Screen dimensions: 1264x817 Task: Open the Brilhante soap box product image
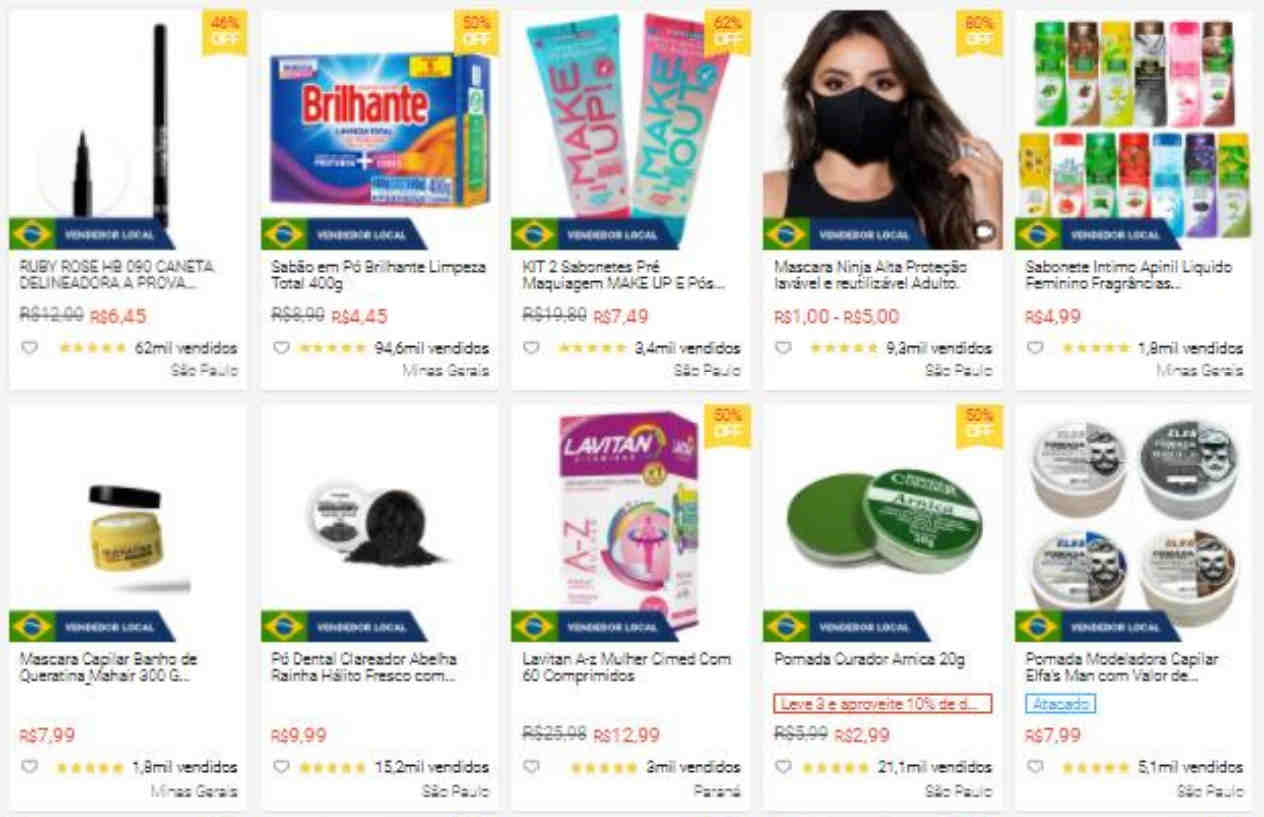pos(379,130)
